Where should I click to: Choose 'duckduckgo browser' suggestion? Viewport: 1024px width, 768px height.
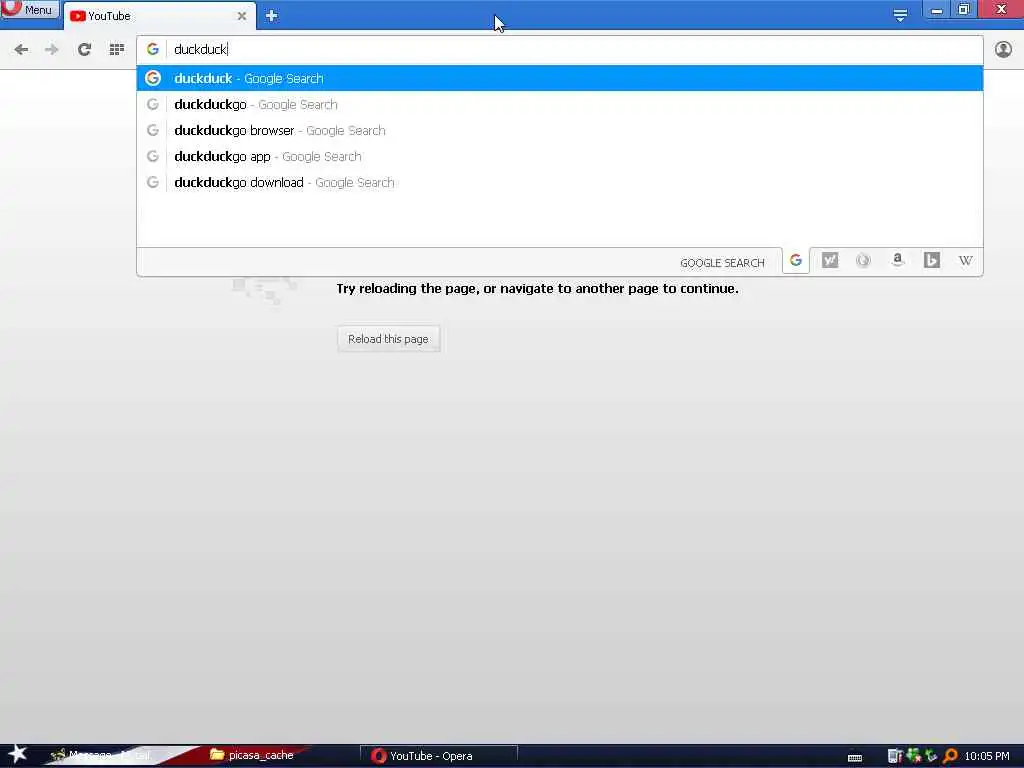point(560,131)
